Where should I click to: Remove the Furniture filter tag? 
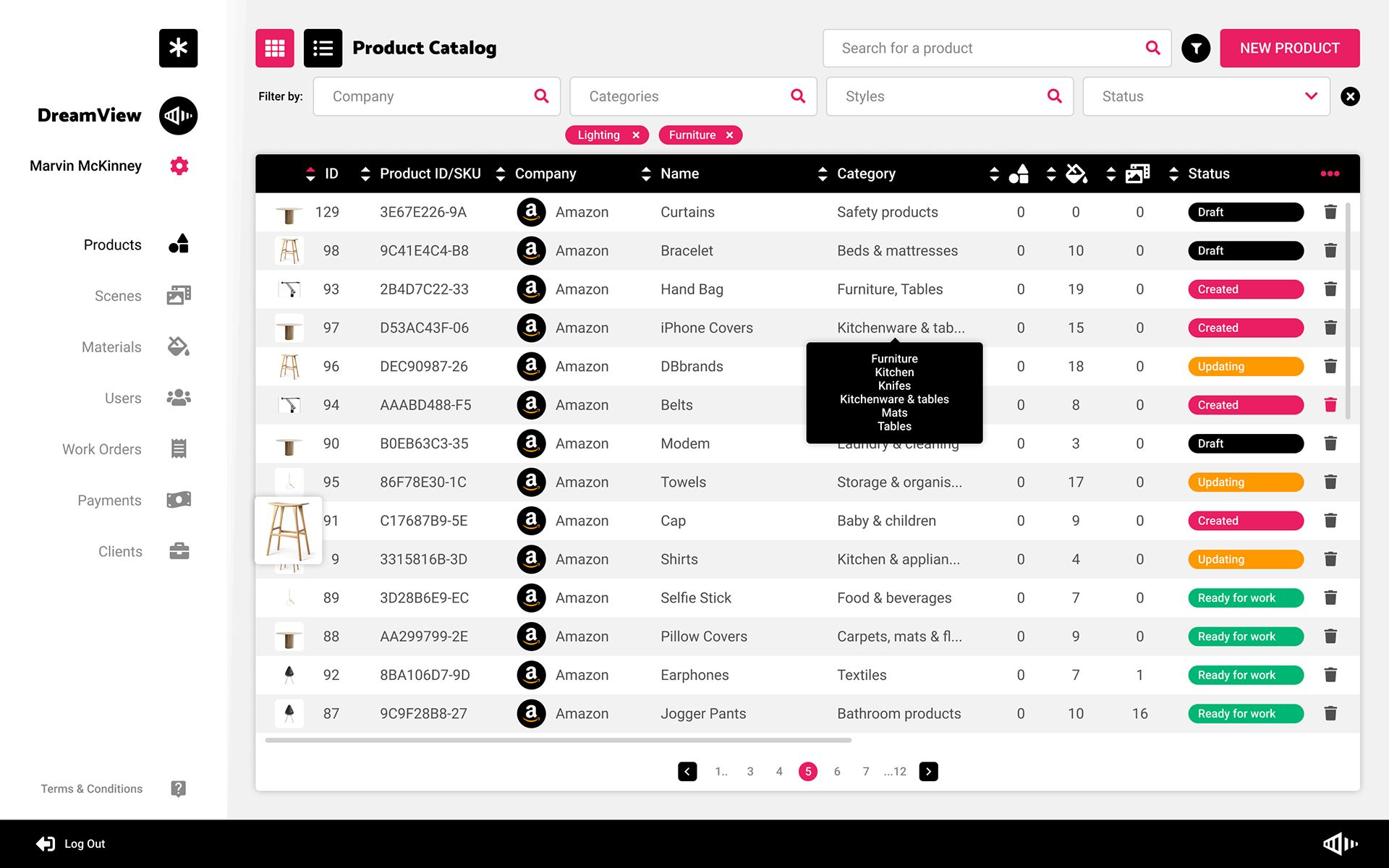[x=730, y=135]
